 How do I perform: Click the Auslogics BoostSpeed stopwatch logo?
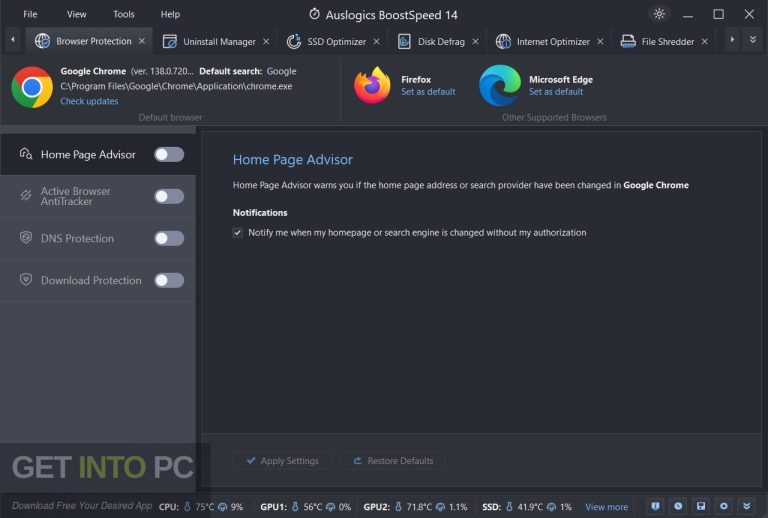pos(314,14)
